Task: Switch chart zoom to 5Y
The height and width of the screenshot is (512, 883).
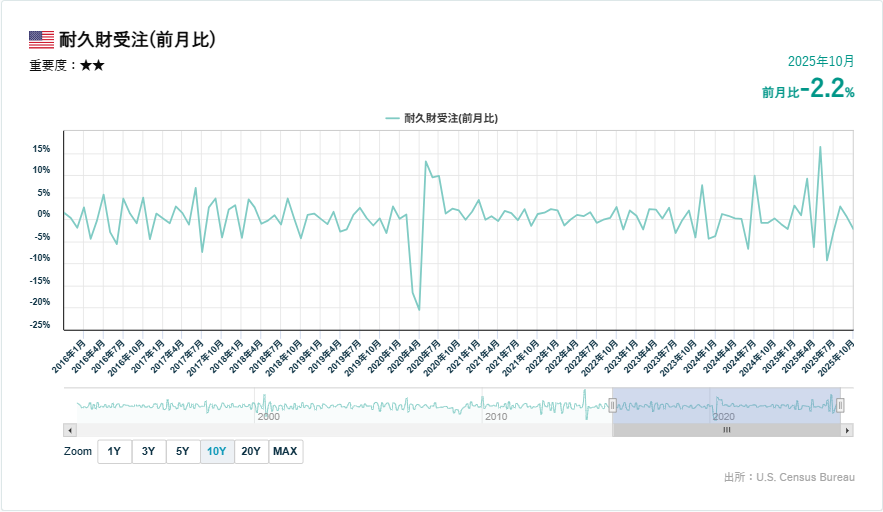Action: tap(182, 451)
